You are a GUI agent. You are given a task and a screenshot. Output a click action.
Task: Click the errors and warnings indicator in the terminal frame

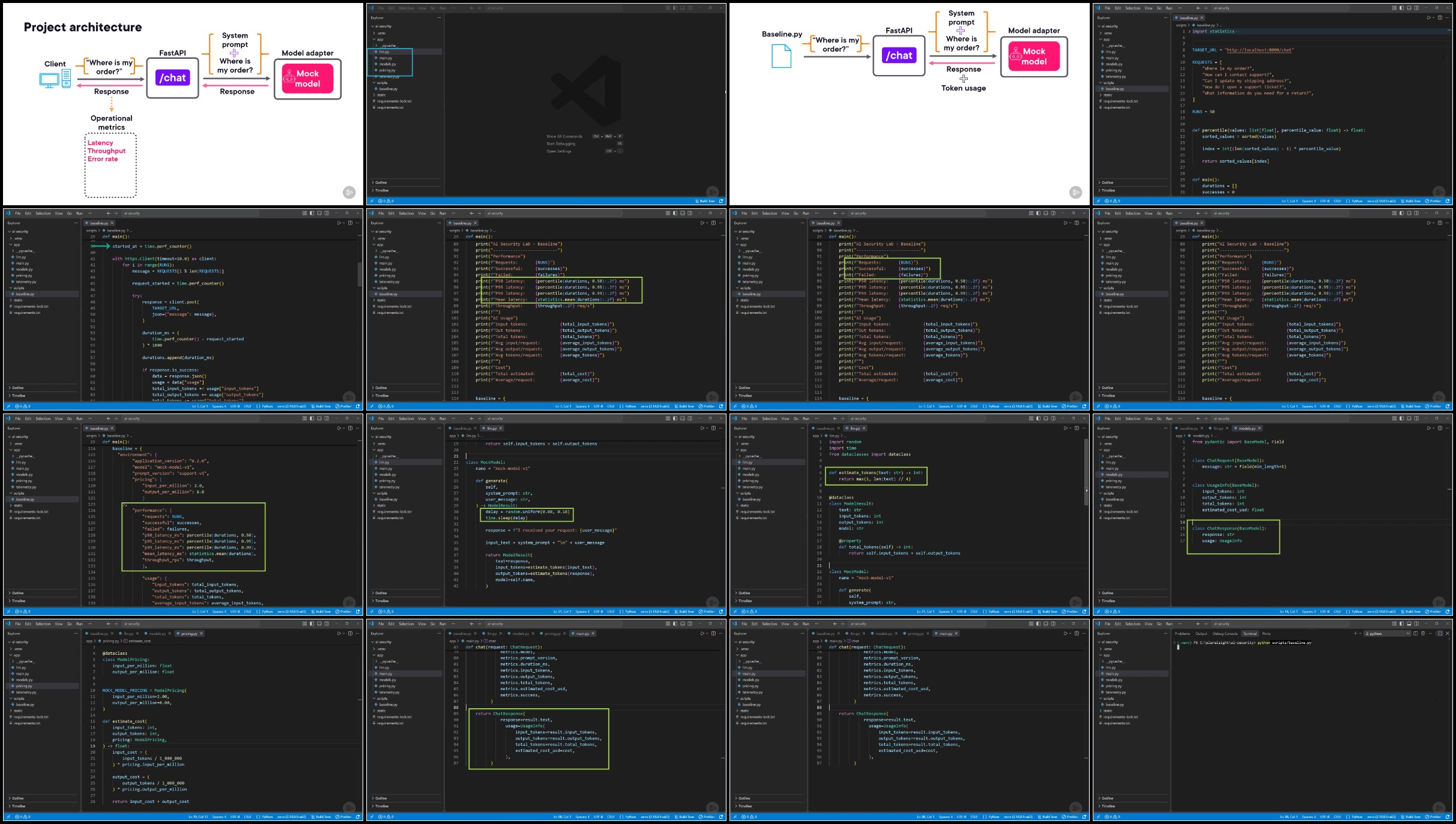pos(1111,817)
